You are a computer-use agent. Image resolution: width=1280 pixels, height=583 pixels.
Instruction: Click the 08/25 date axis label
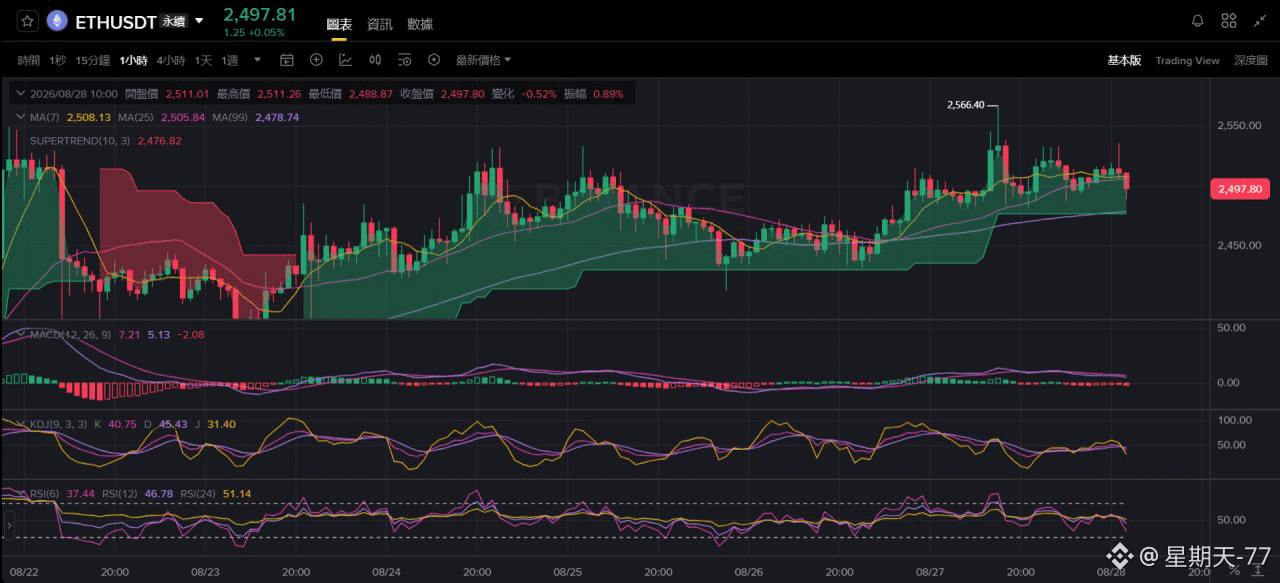(567, 572)
